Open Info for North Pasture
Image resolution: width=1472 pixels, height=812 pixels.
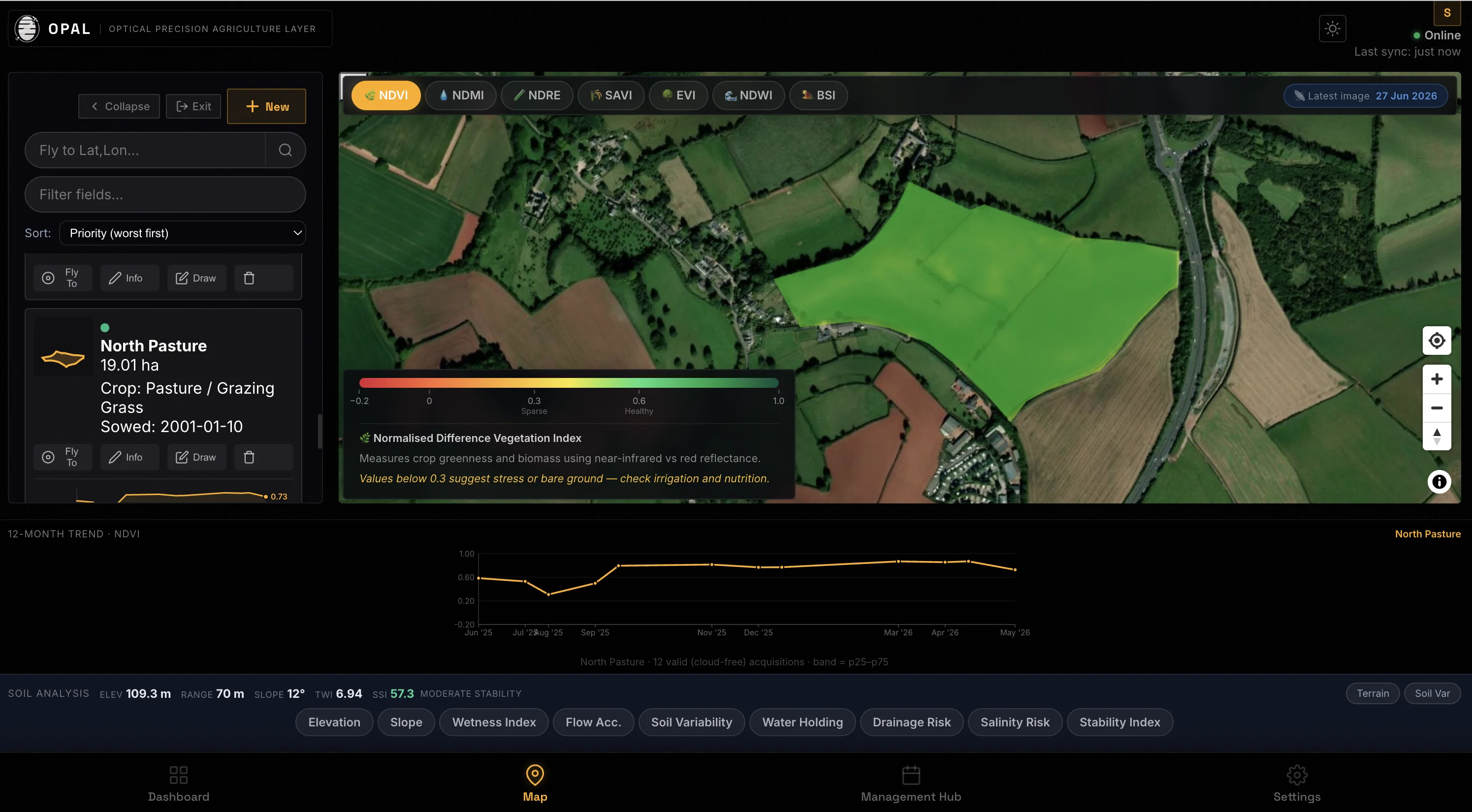(x=129, y=457)
